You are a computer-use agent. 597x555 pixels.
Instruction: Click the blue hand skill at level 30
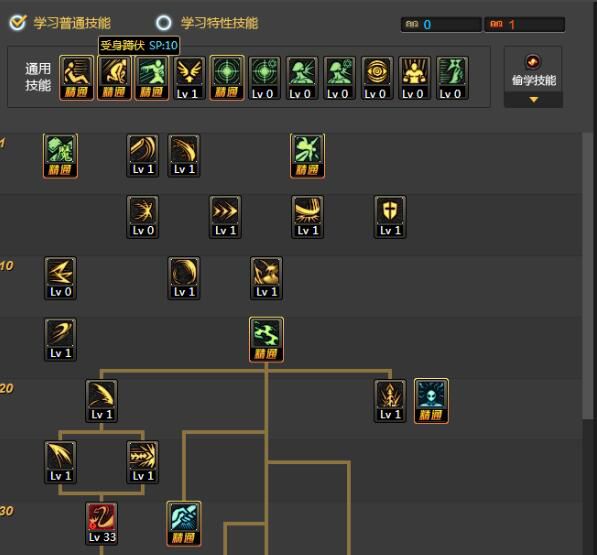point(184,523)
